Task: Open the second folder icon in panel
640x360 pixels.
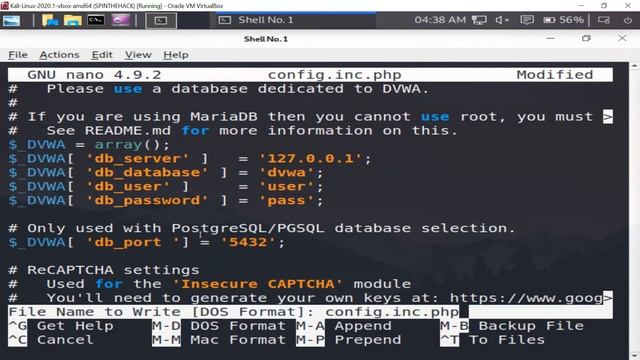Action: pos(73,20)
